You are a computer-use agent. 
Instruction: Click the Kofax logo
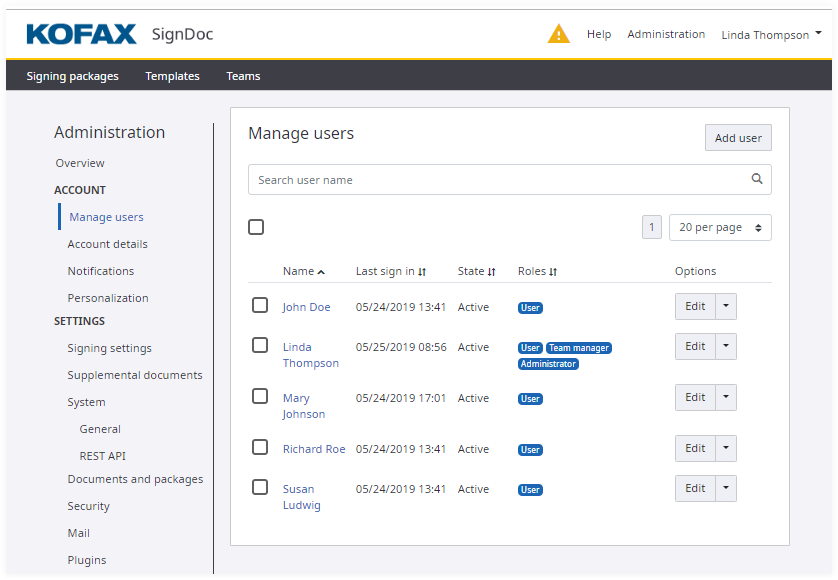click(81, 35)
